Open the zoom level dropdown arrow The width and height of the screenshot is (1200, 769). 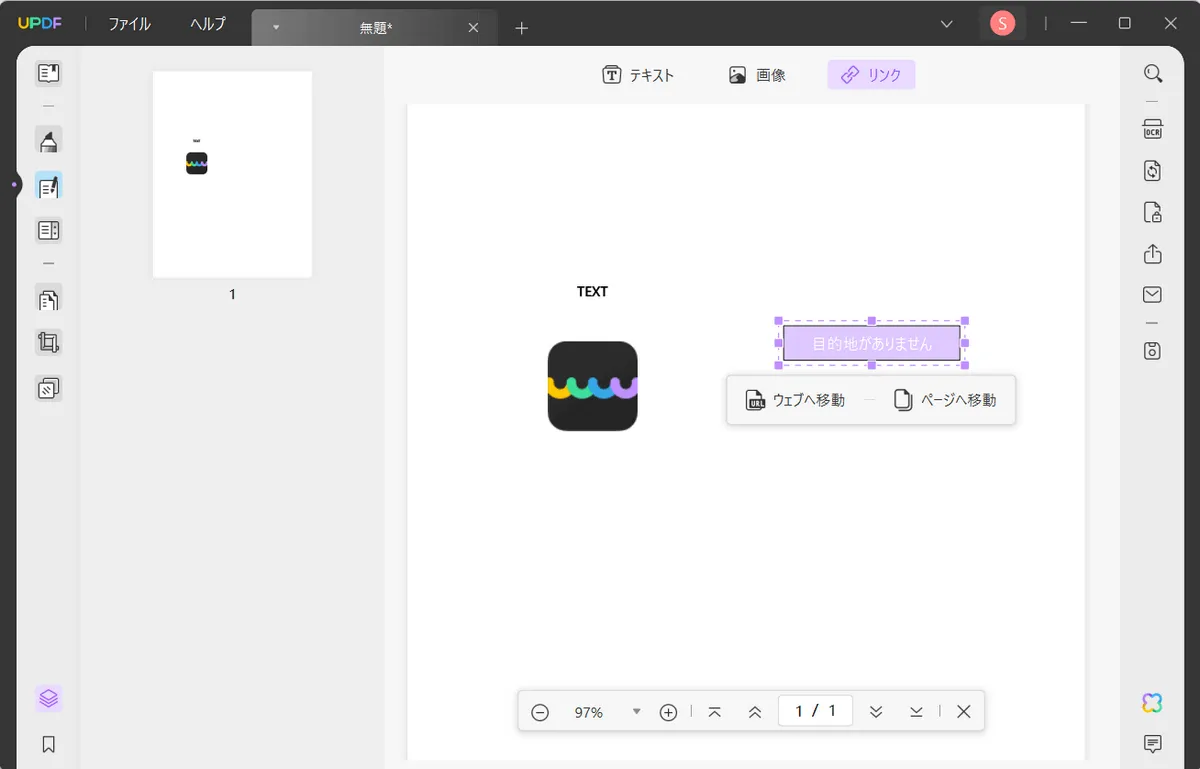click(637, 712)
